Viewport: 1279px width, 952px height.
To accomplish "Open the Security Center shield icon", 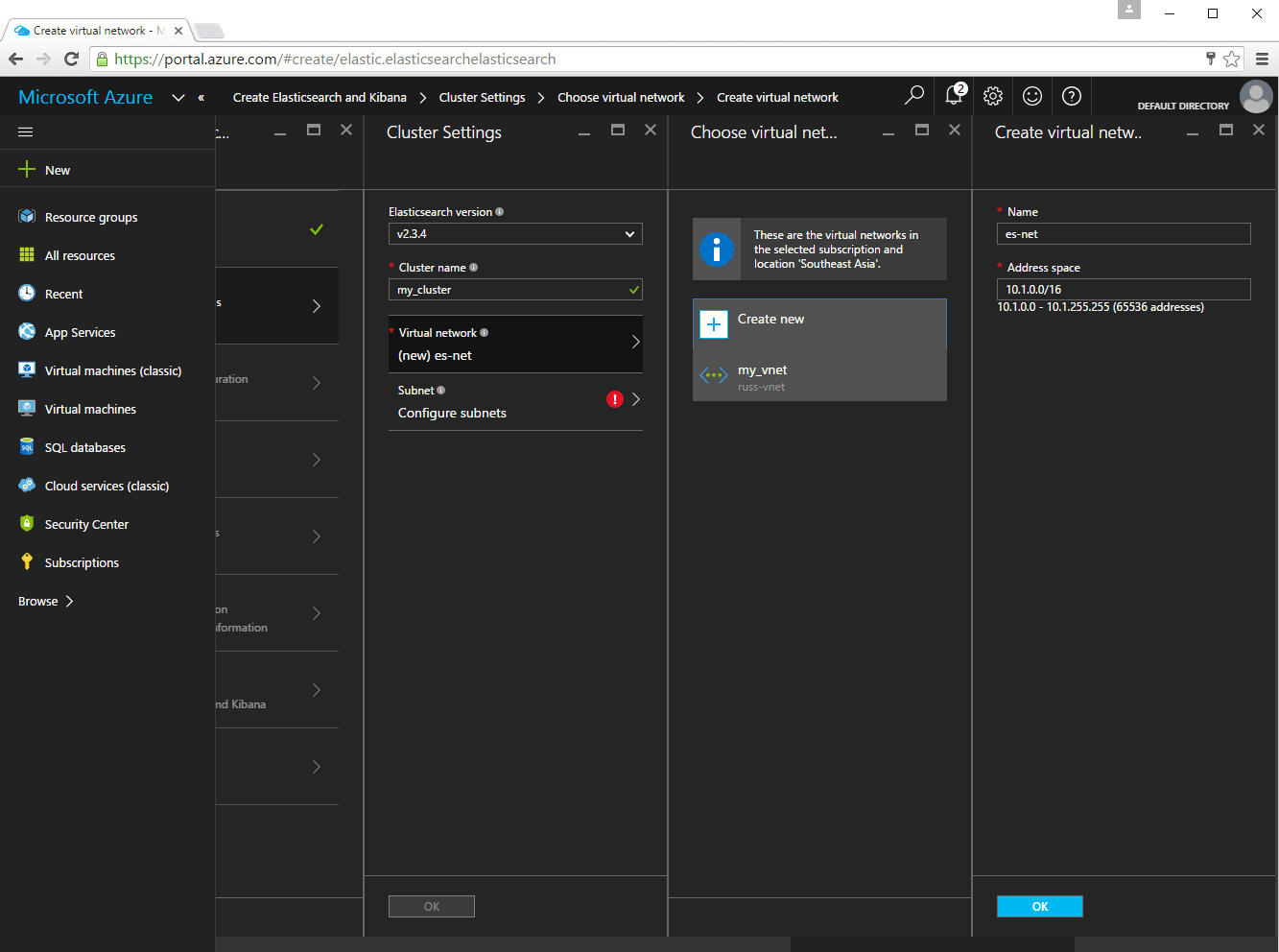I will (x=27, y=524).
